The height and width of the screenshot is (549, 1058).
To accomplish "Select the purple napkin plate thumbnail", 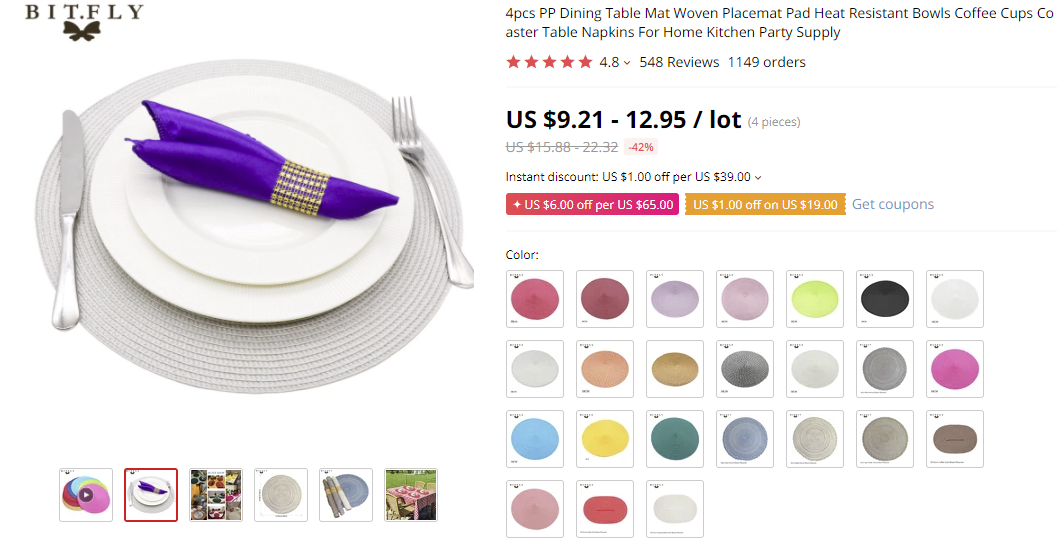I will (x=151, y=494).
